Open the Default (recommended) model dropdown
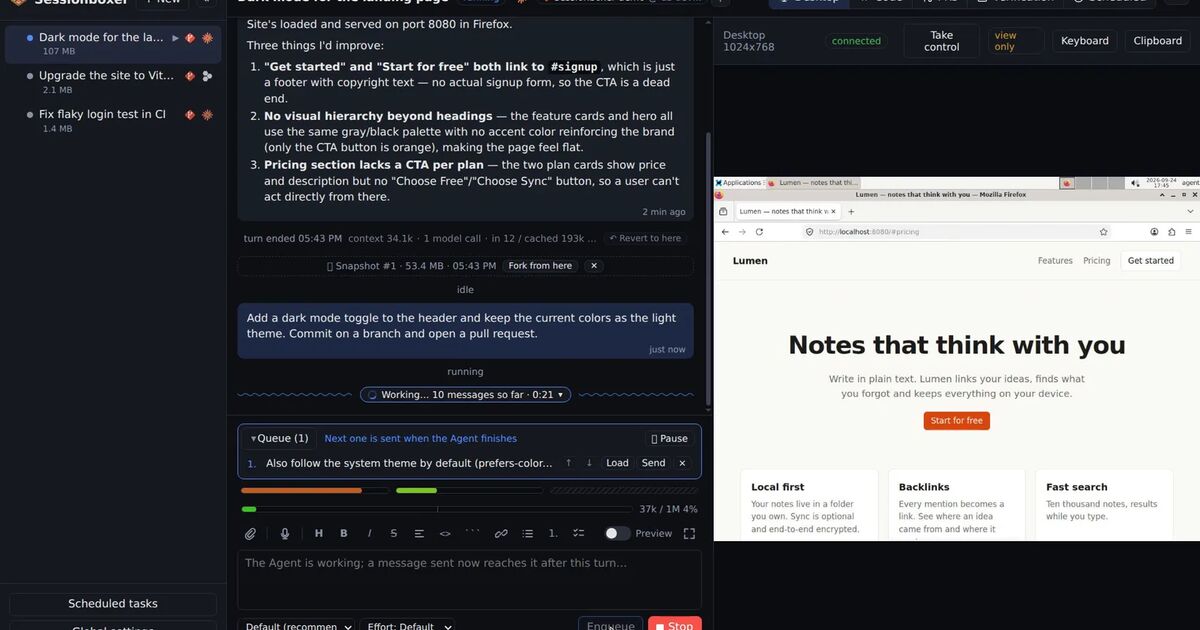The image size is (1200, 630). tap(298, 627)
